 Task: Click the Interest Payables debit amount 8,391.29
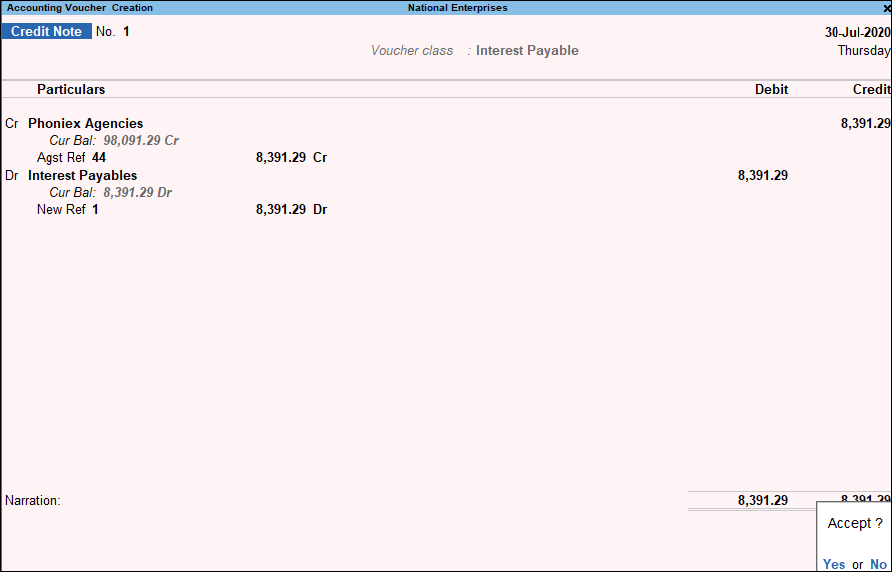tap(762, 175)
